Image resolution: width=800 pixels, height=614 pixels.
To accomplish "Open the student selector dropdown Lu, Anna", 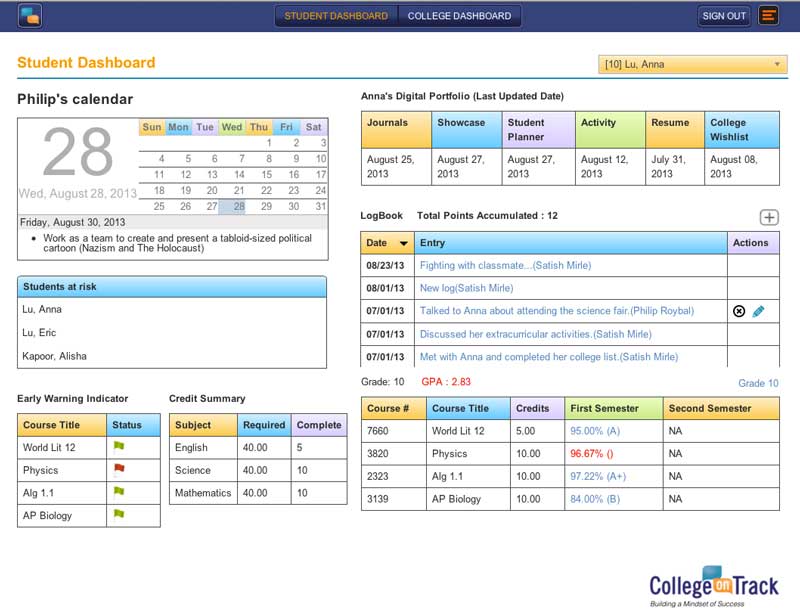I will (692, 64).
